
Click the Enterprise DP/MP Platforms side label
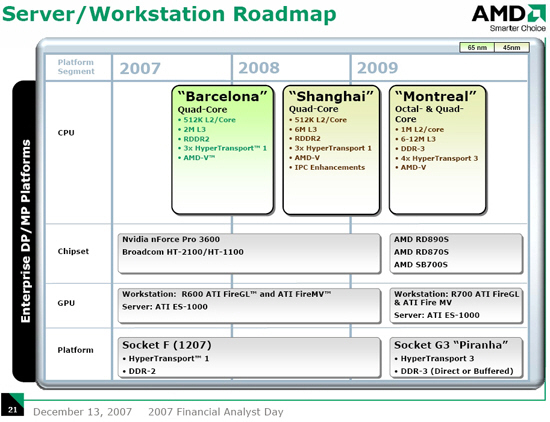click(25, 231)
